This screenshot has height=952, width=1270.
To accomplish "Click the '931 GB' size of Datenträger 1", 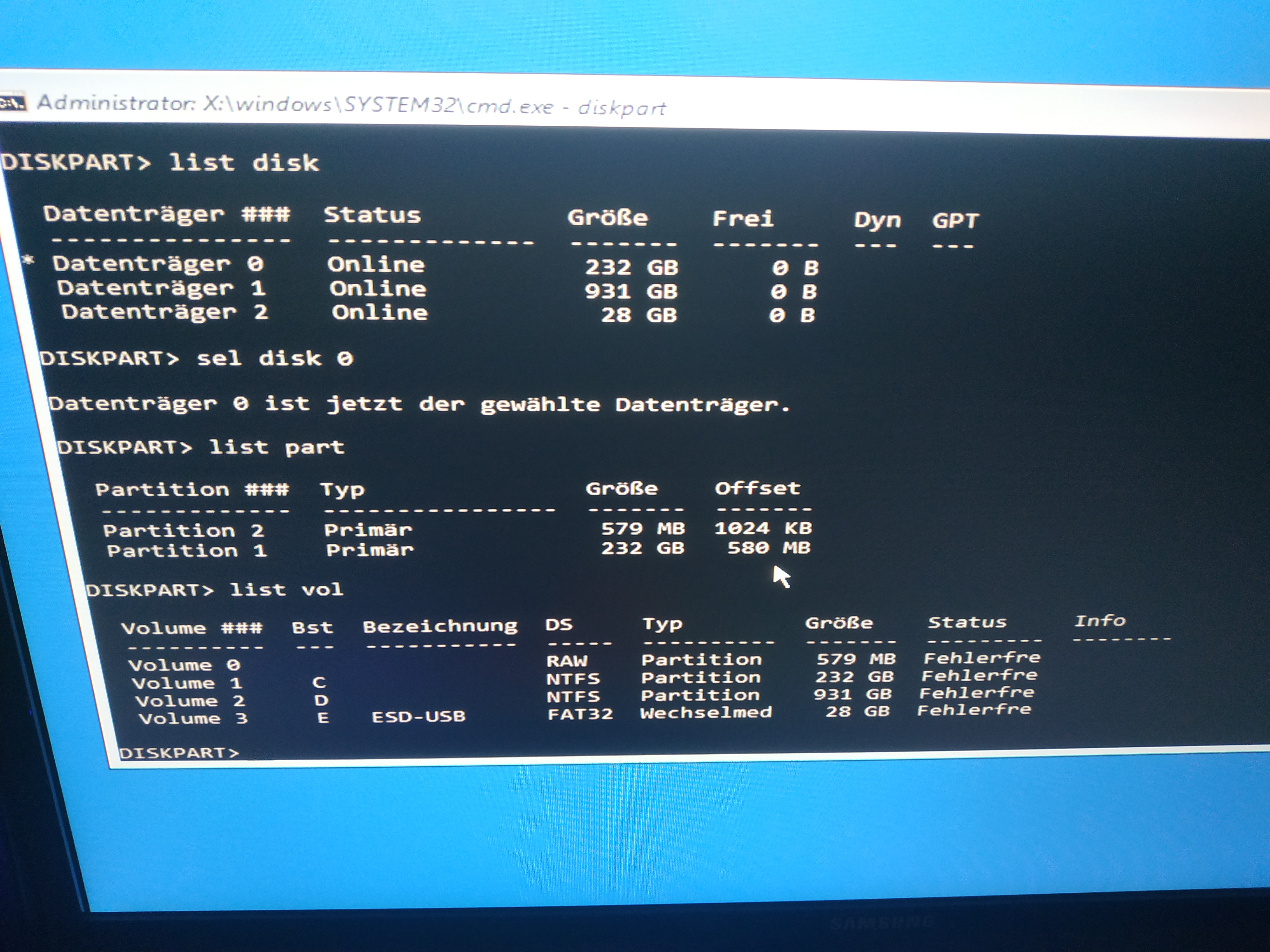I will pos(631,292).
